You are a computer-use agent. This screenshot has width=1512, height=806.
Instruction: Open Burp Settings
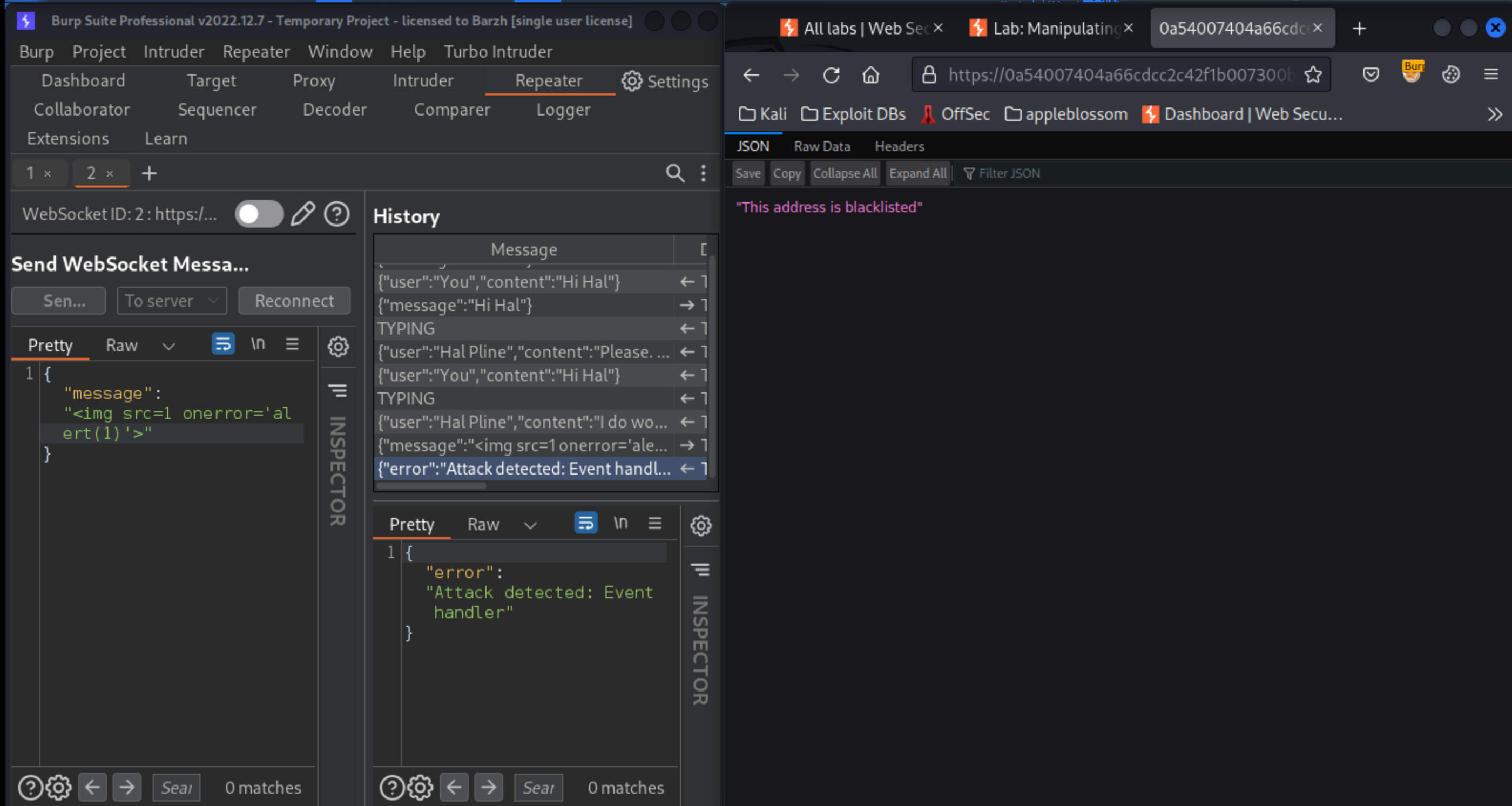(665, 81)
